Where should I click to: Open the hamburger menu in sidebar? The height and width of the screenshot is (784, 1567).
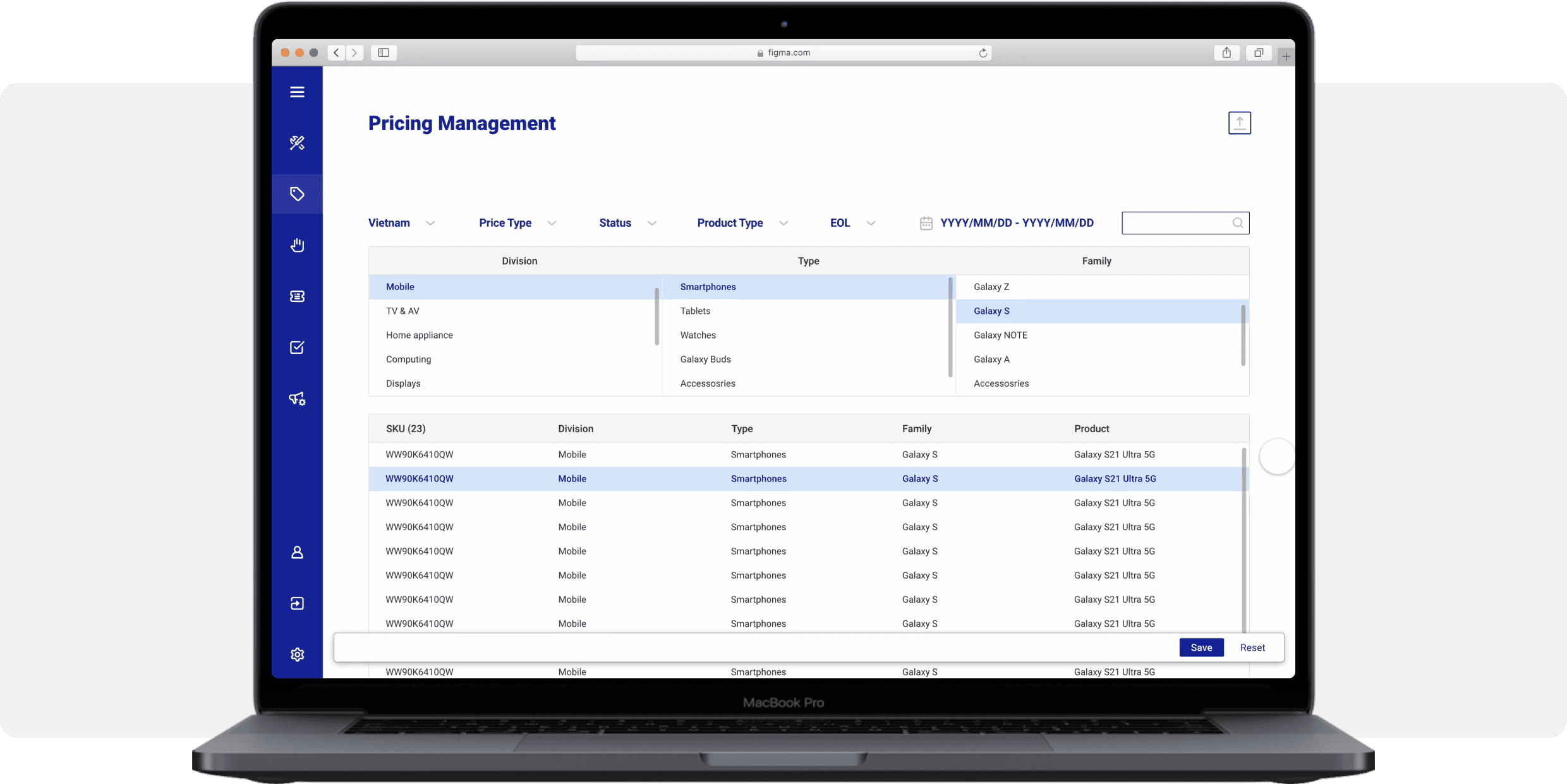[x=297, y=92]
